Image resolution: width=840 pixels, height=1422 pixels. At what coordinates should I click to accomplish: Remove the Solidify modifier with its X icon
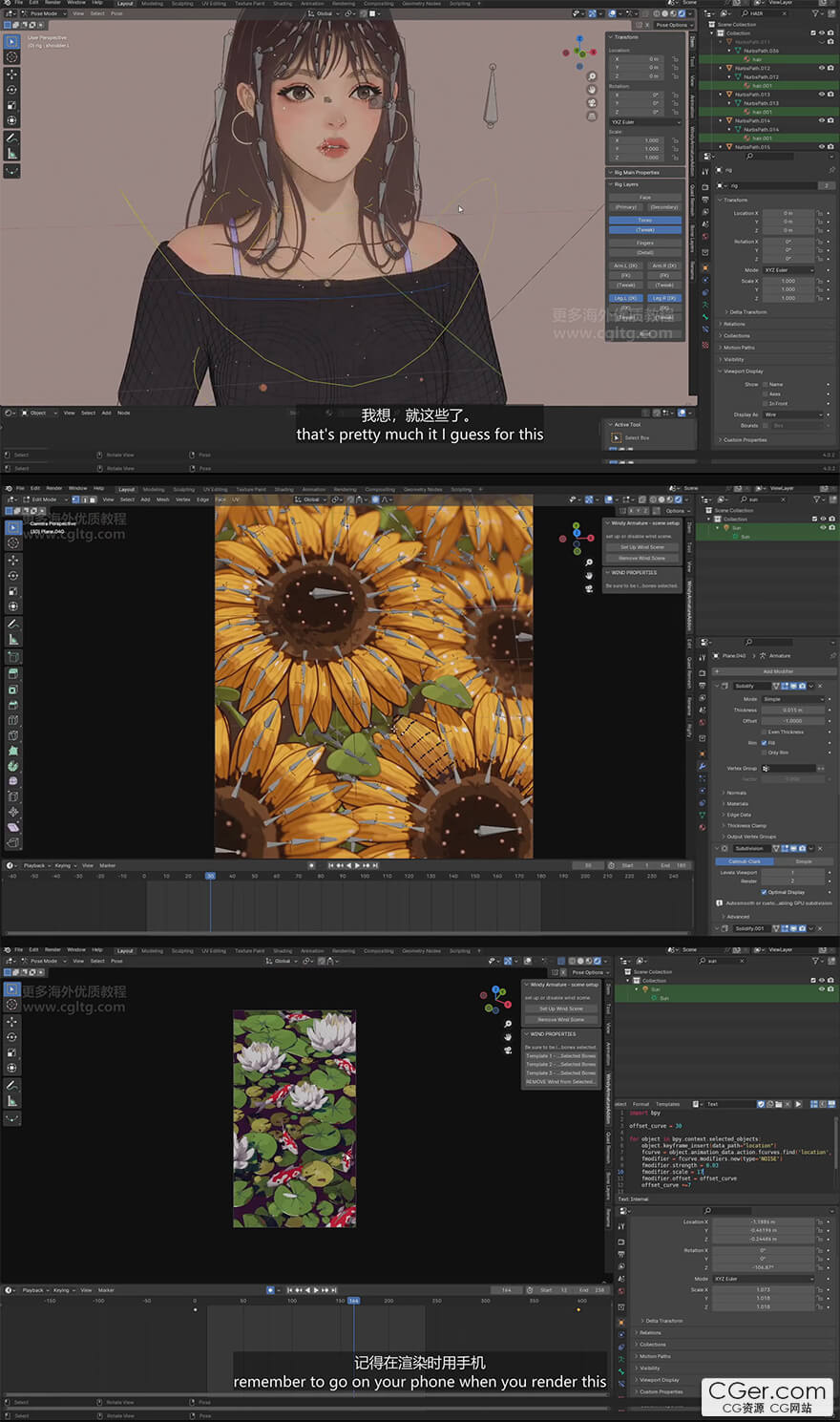(x=820, y=686)
